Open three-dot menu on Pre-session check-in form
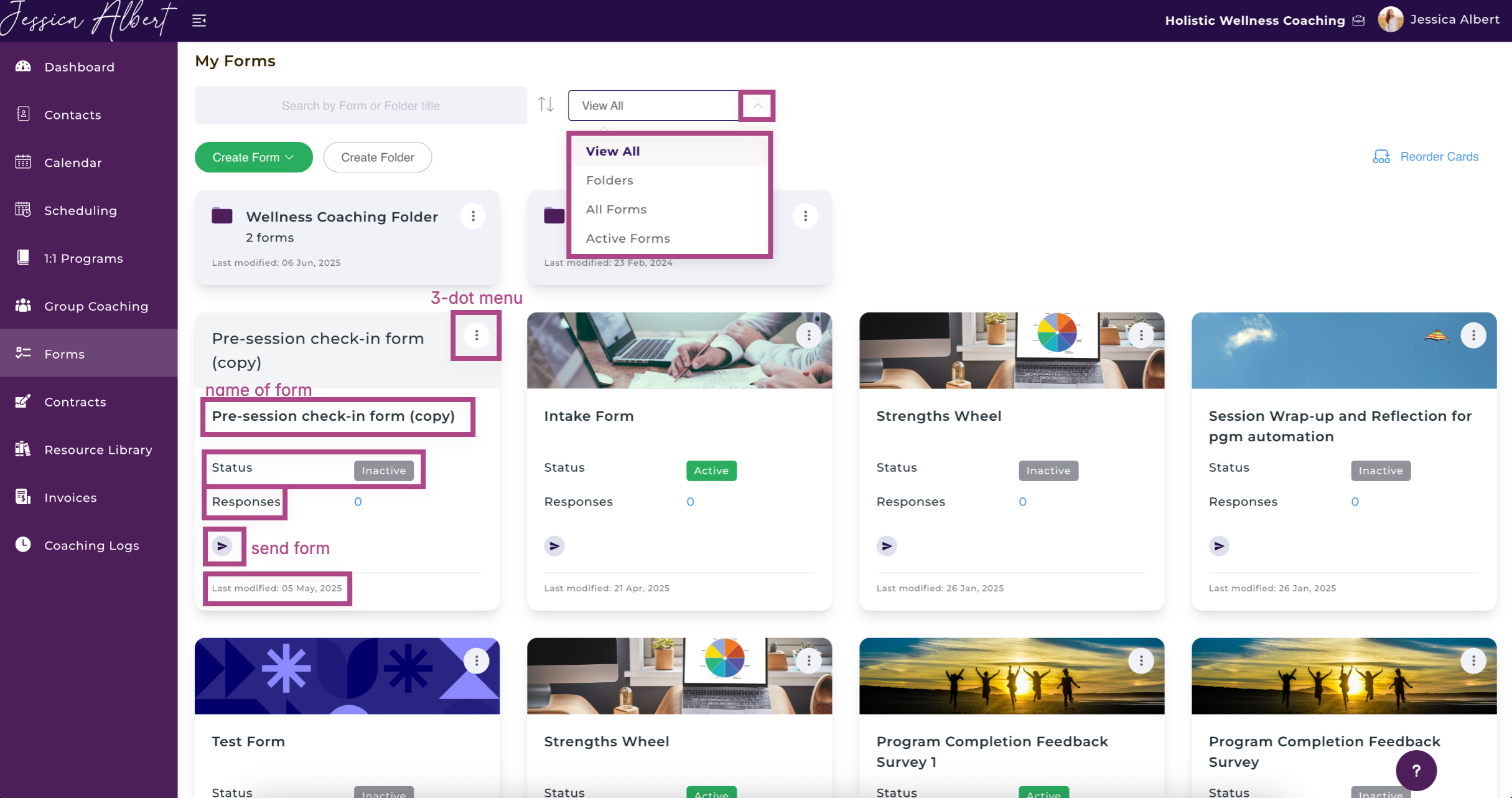The height and width of the screenshot is (798, 1512). click(477, 336)
